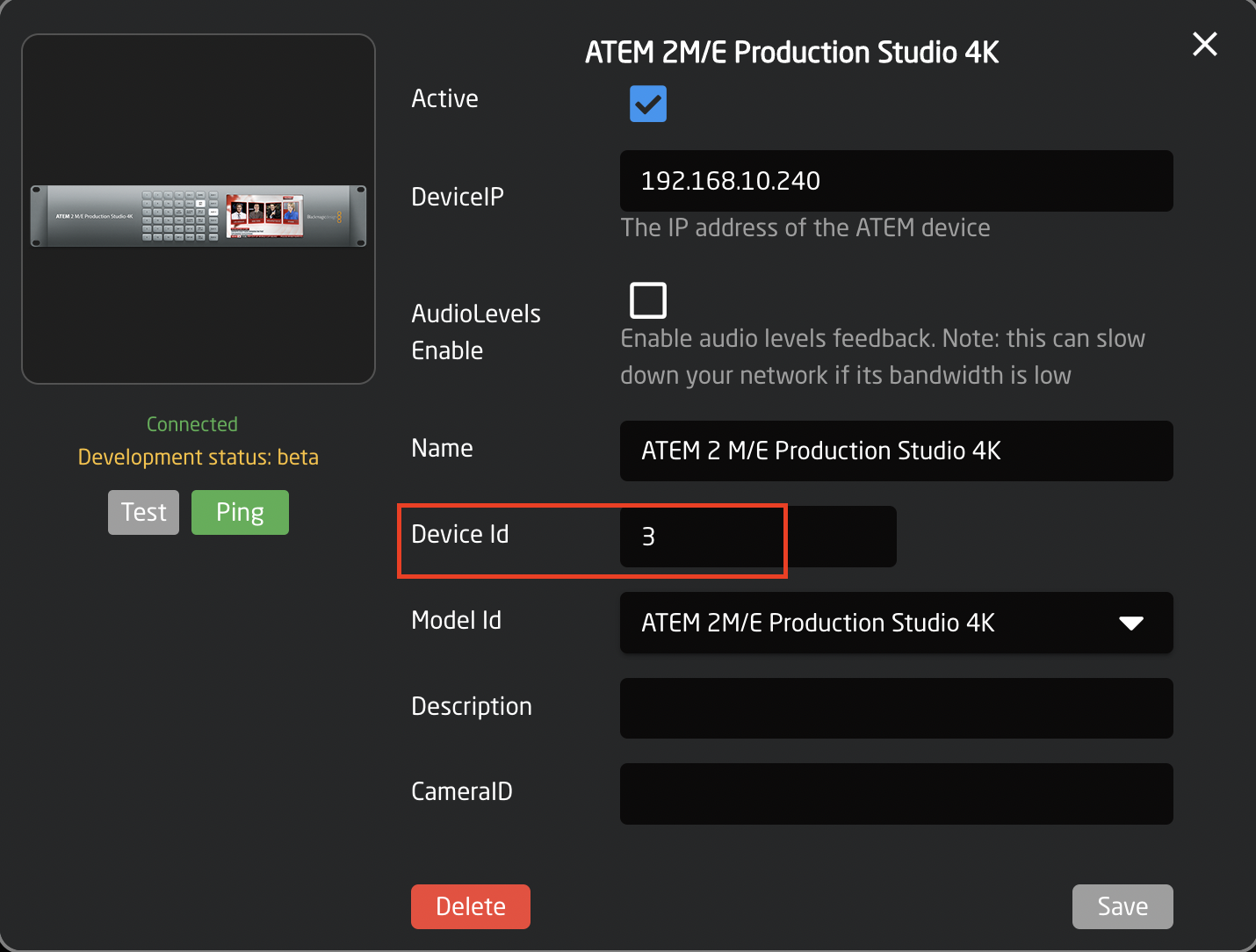Screen dimensions: 1256x952
Task: Click the green Ping button
Action: pos(240,512)
